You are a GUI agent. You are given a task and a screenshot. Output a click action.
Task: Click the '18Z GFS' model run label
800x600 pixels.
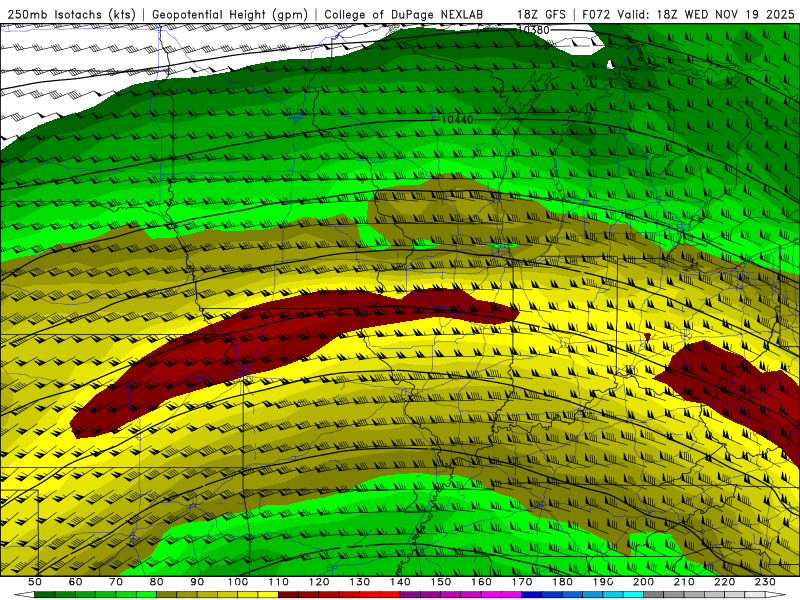click(541, 14)
